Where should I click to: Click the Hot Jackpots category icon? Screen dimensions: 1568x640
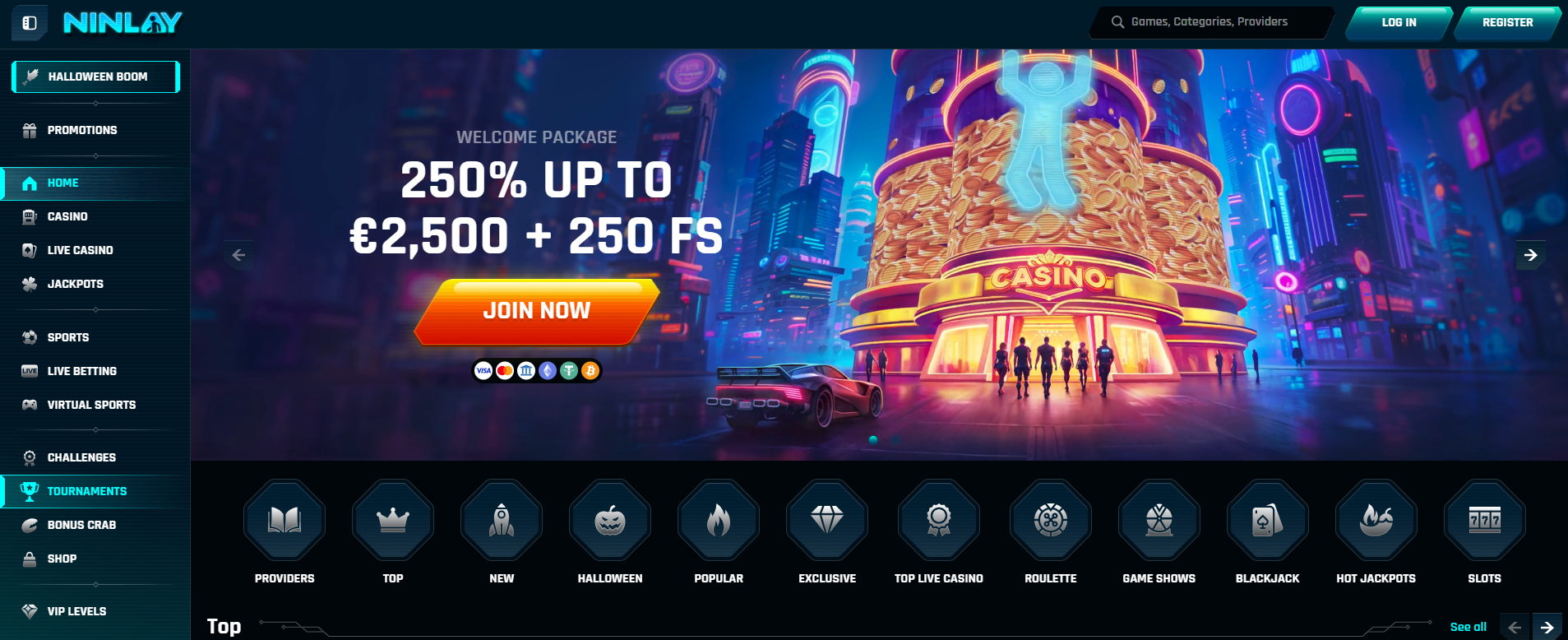[x=1376, y=520]
